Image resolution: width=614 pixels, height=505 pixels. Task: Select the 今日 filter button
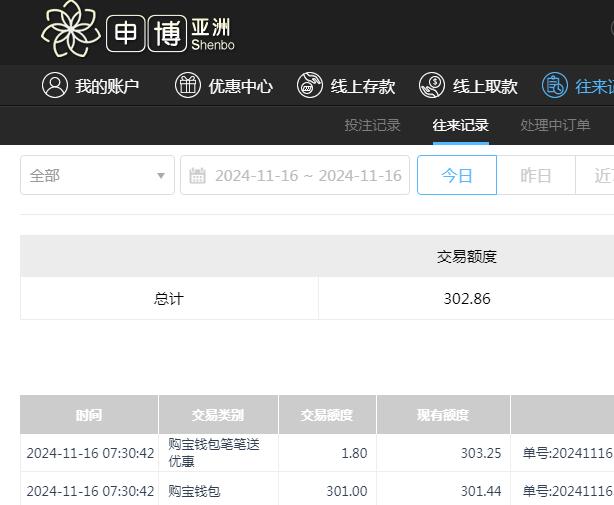click(457, 175)
